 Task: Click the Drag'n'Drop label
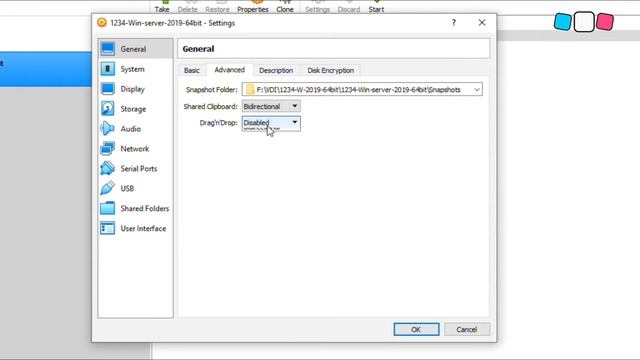coord(218,123)
